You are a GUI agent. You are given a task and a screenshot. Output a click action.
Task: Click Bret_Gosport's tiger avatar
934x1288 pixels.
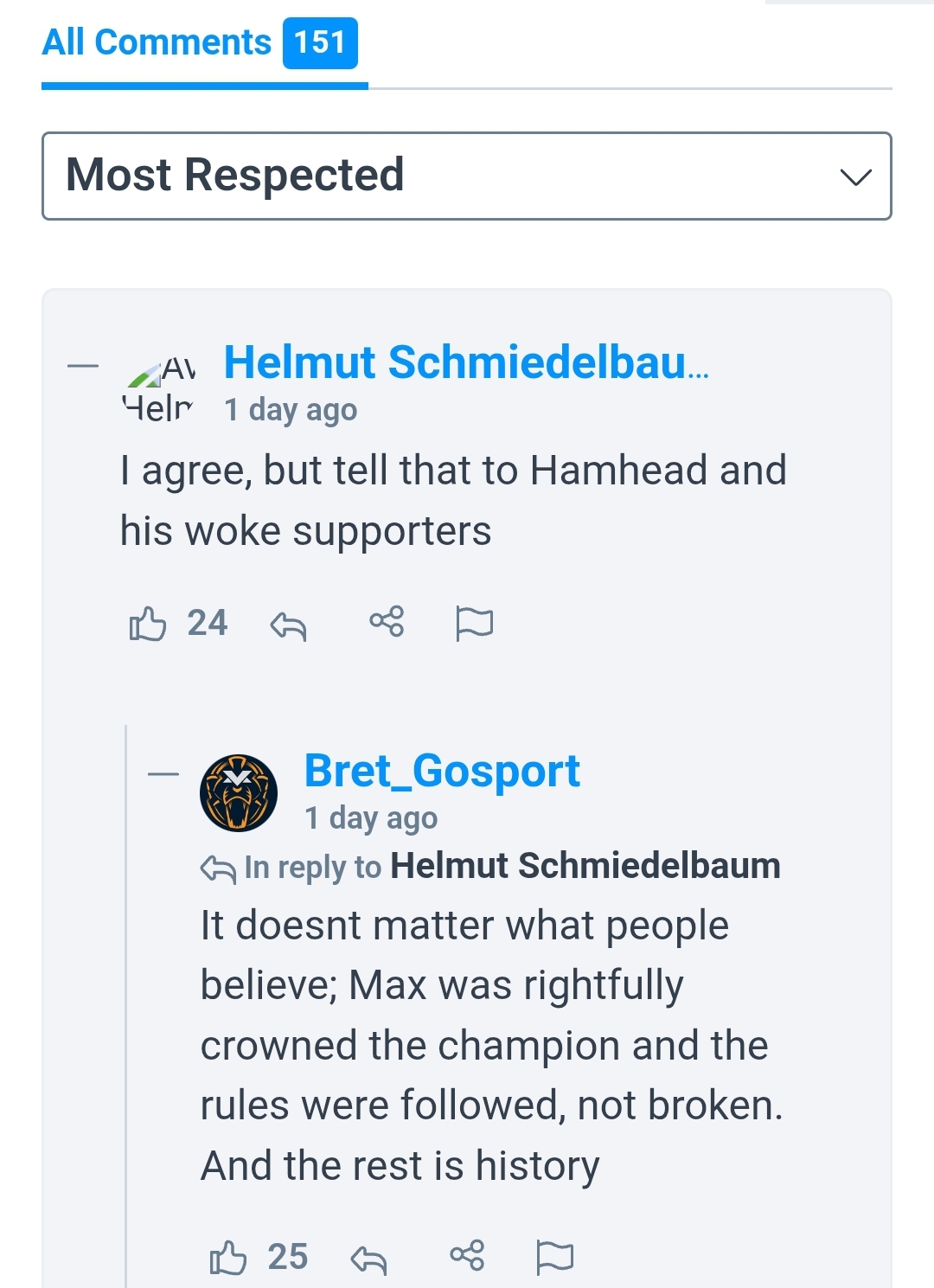[239, 792]
